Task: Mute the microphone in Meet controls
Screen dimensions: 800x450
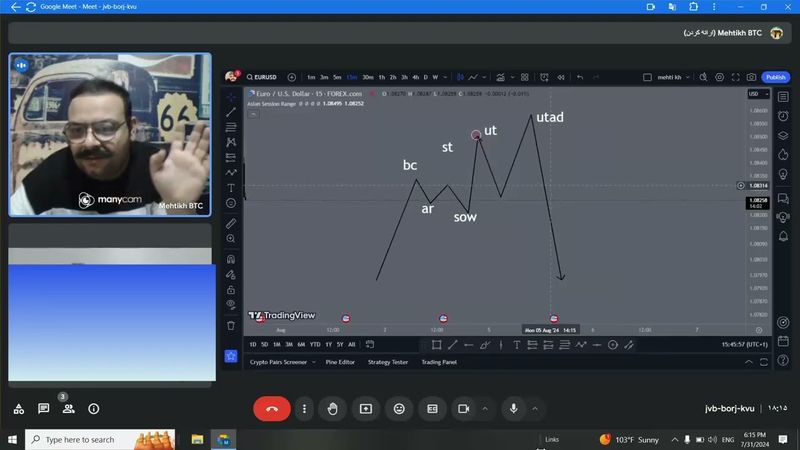Action: tap(513, 408)
